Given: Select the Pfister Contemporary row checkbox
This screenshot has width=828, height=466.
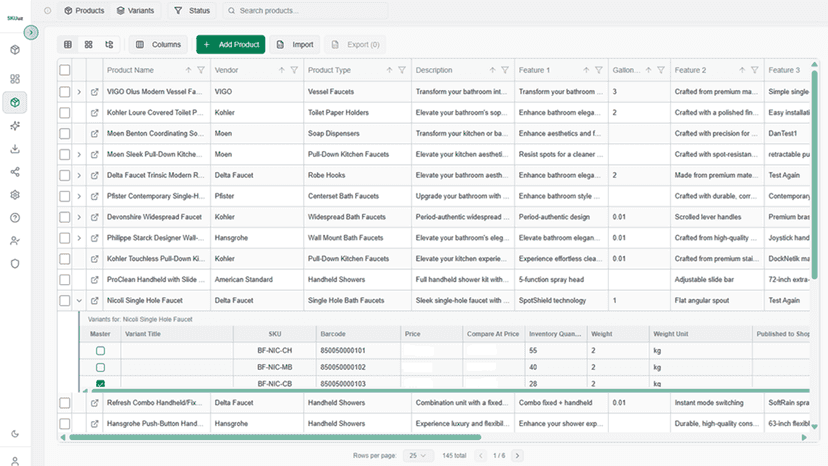Looking at the screenshot, I should (x=64, y=196).
